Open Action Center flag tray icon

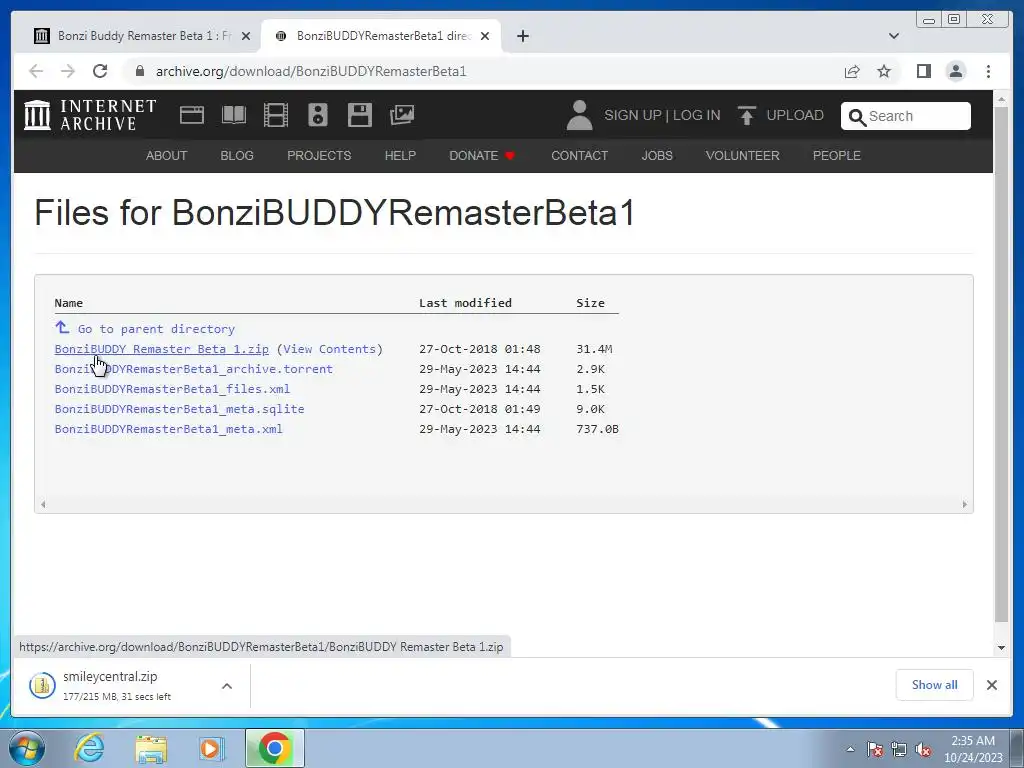(x=875, y=749)
